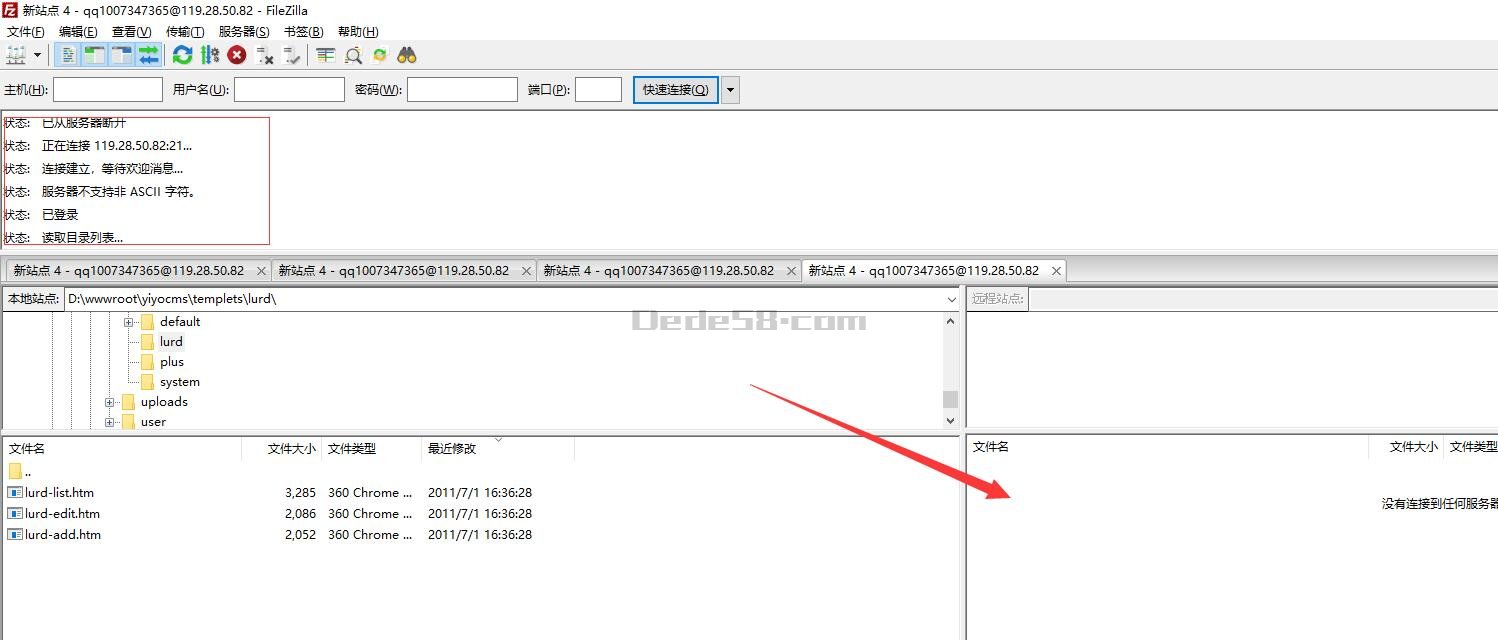Screen dimensions: 1498x640
Task: Expand the default folder tree node
Action: [x=128, y=322]
